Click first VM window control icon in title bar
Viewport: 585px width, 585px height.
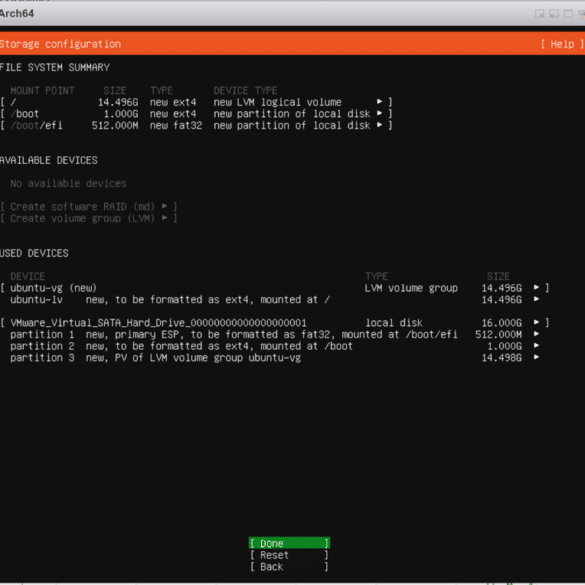539,14
